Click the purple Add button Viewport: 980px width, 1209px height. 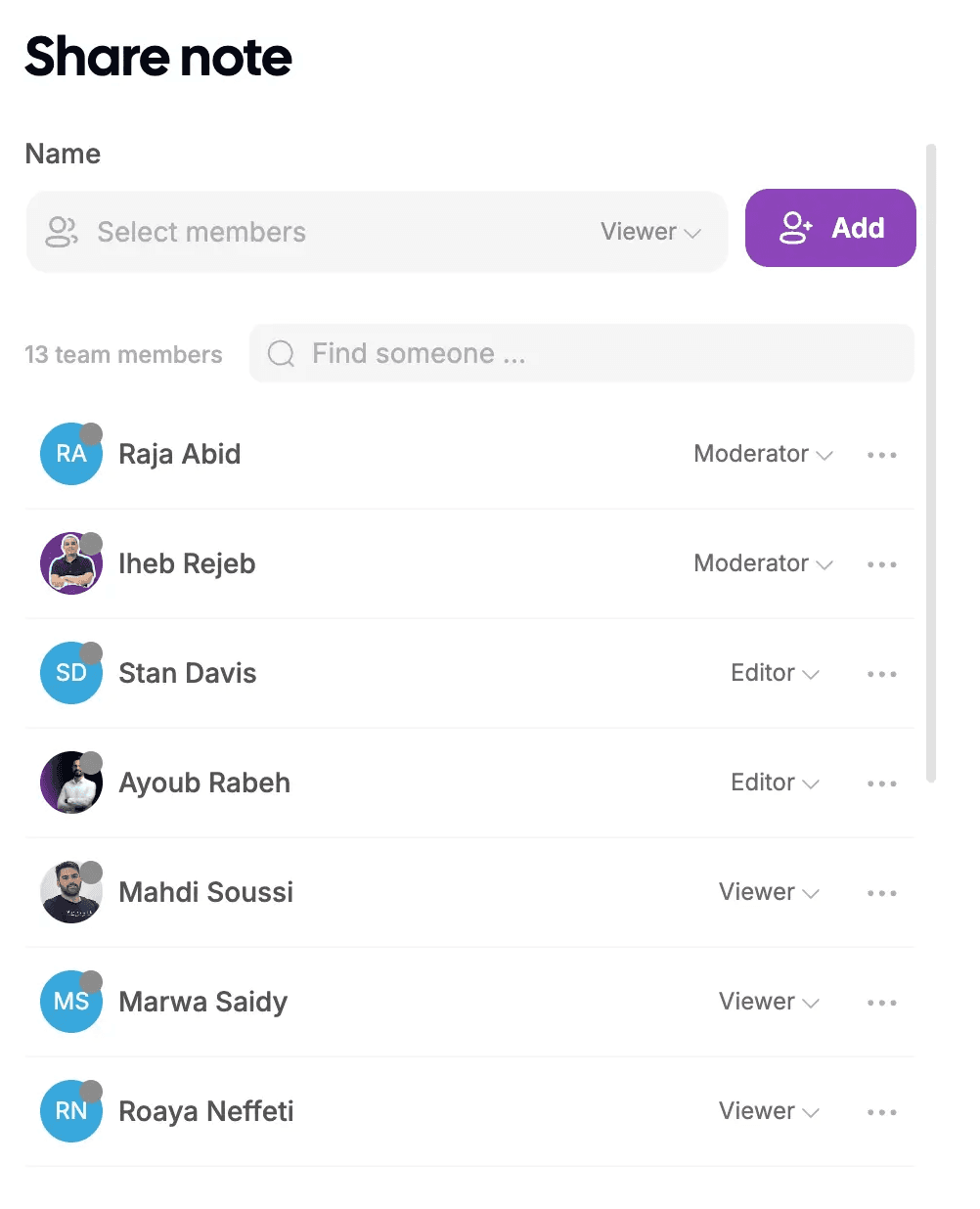click(830, 228)
